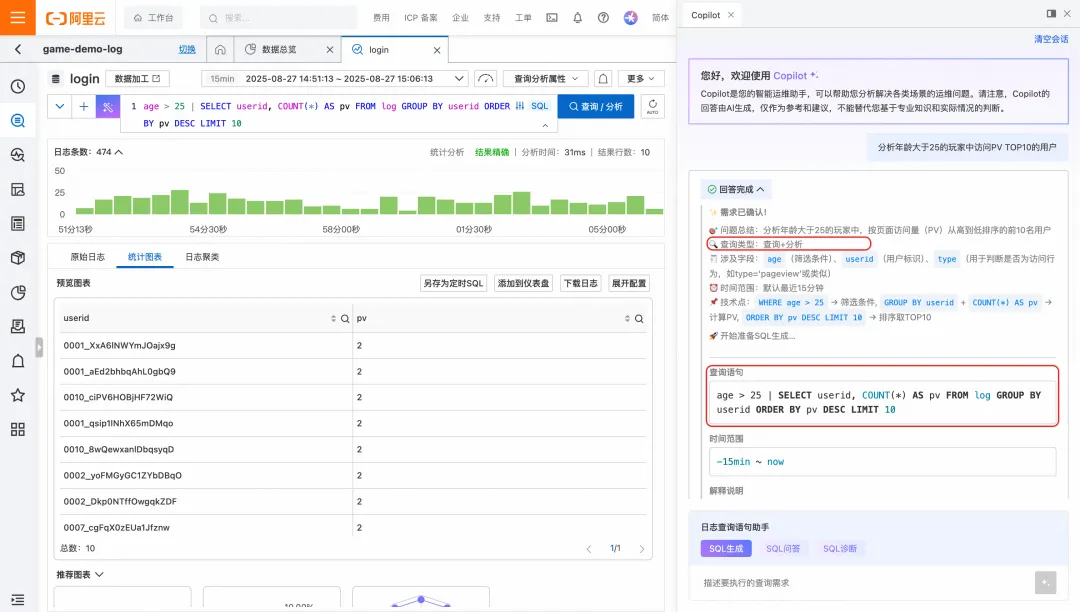The width and height of the screenshot is (1080, 612).
Task: Click the alert bell icon beside query properties
Action: tap(603, 78)
